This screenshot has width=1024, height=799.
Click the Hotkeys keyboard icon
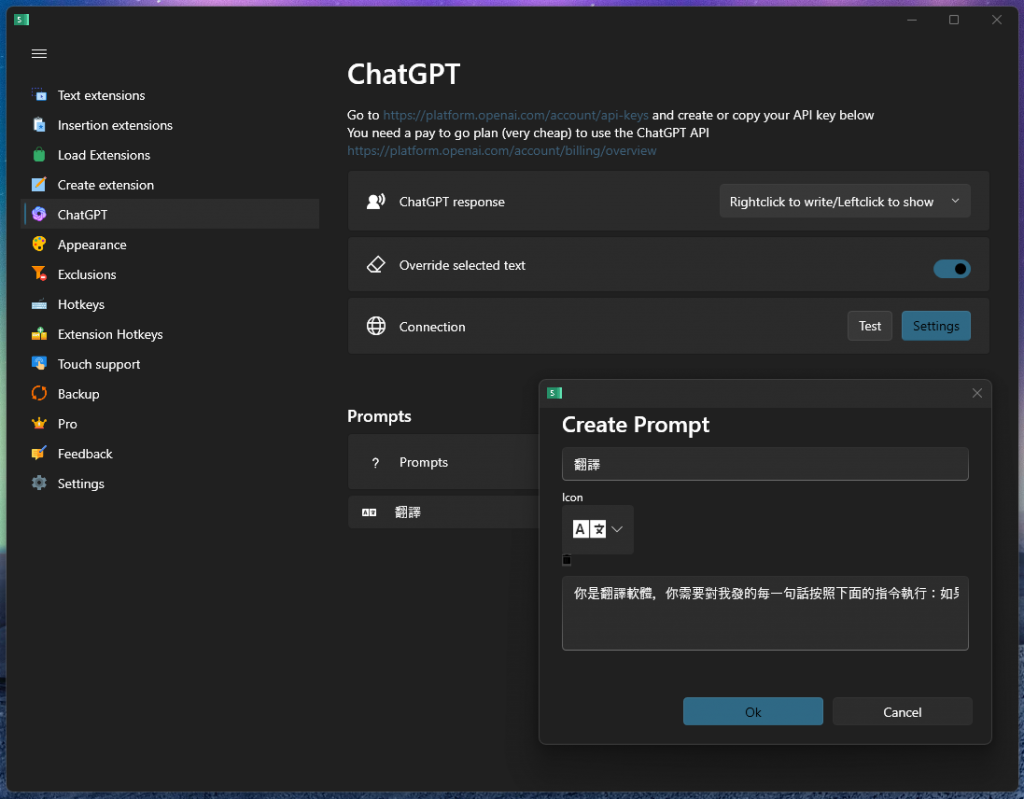[39, 304]
